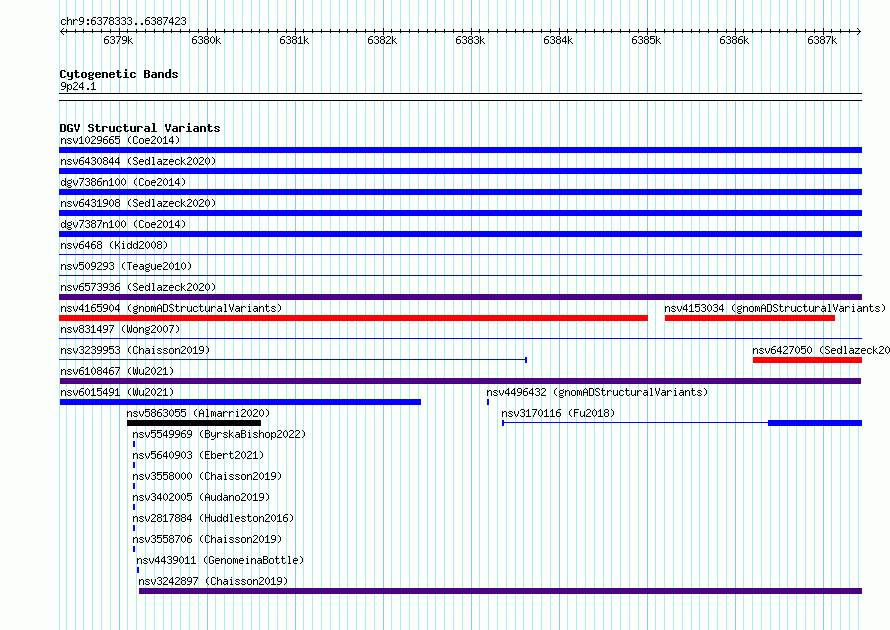Click the blue bar under dgv7386n100
This screenshot has width=890, height=630.
point(460,192)
